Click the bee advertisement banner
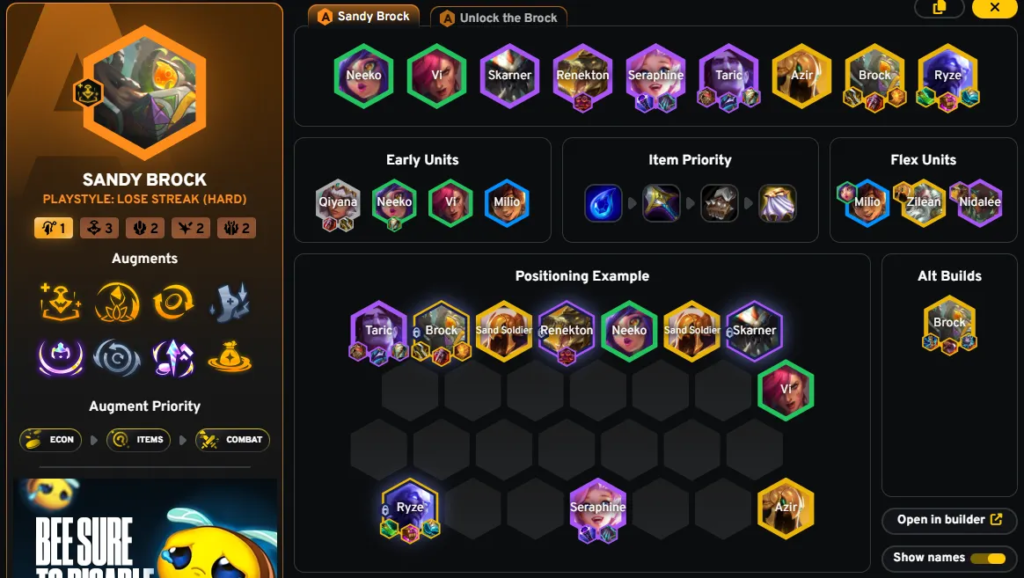Screen dimensions: 1024x578 [x=145, y=528]
